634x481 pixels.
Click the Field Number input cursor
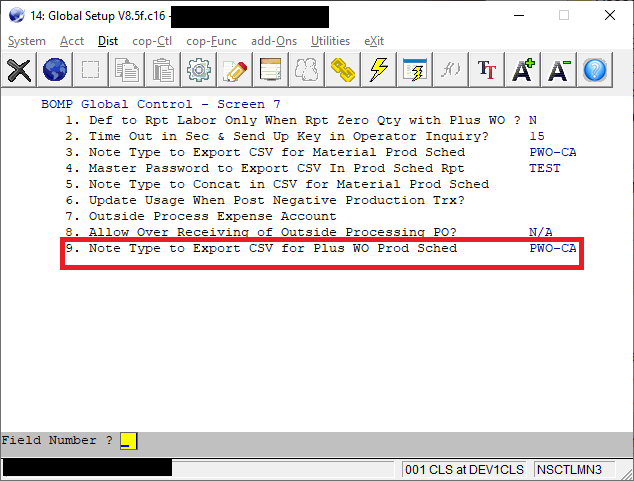click(x=127, y=441)
